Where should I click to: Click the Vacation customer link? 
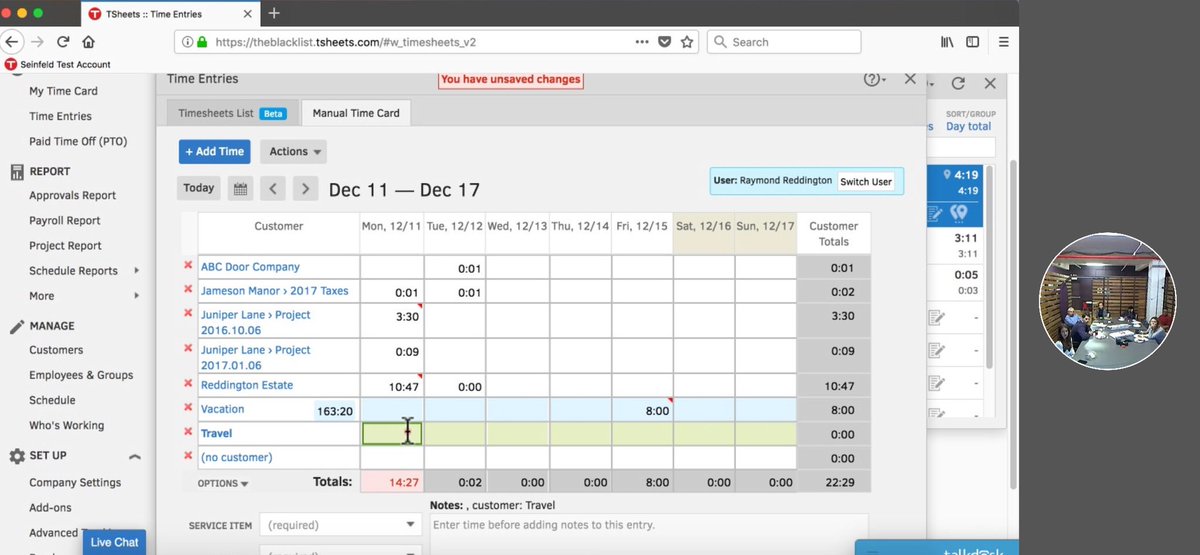222,409
